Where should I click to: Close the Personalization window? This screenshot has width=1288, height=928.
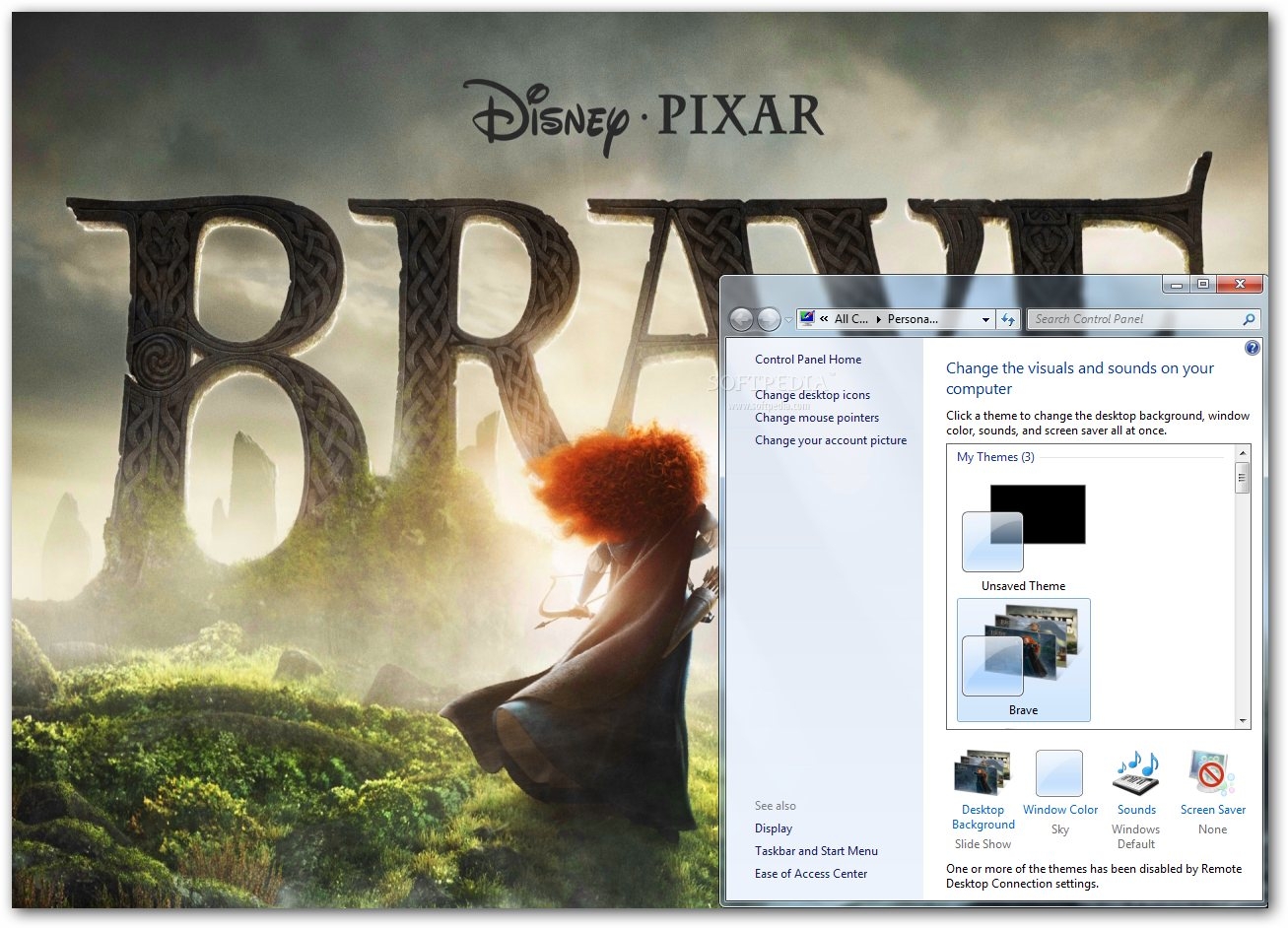[x=1240, y=285]
